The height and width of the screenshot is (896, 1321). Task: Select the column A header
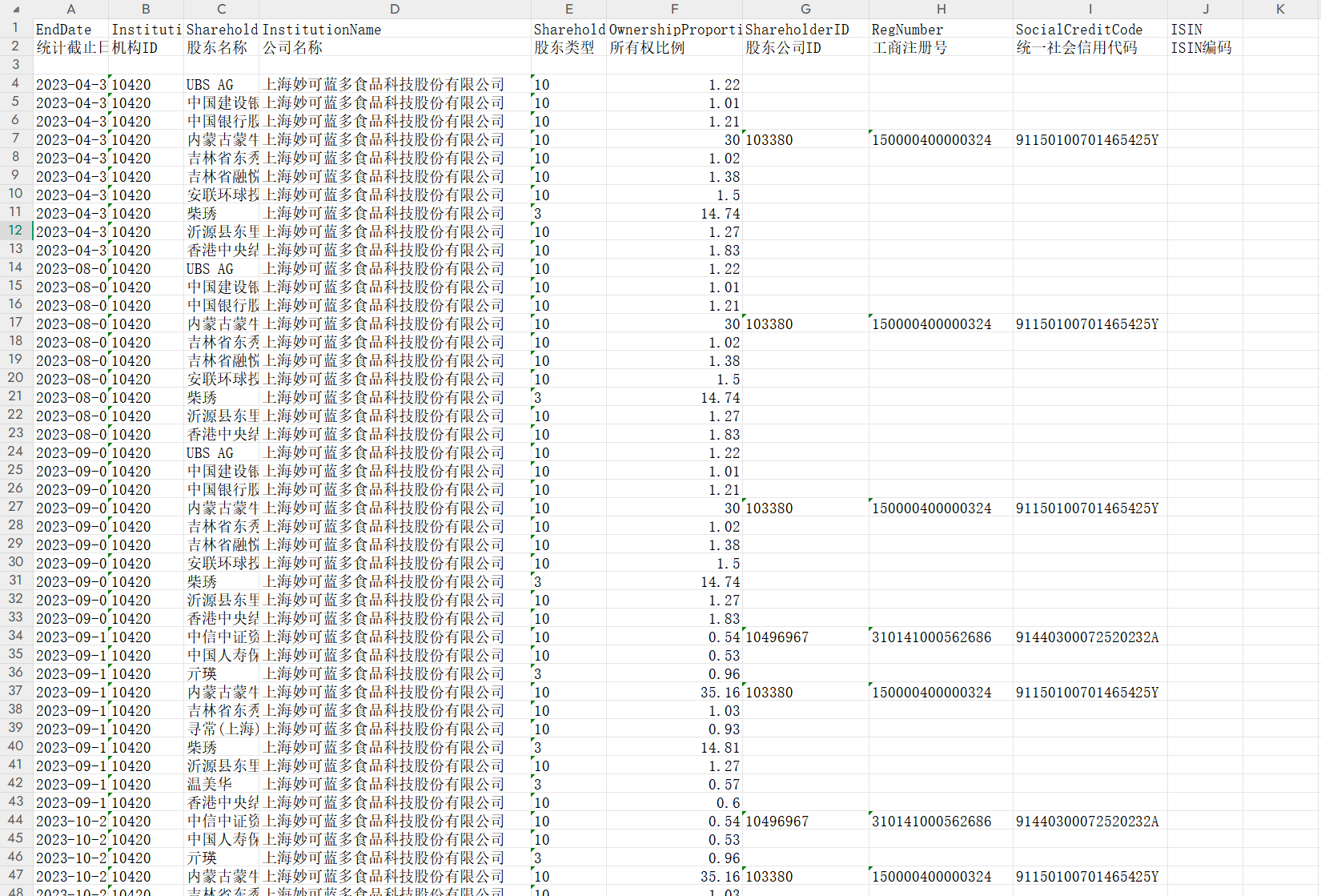[70, 9]
